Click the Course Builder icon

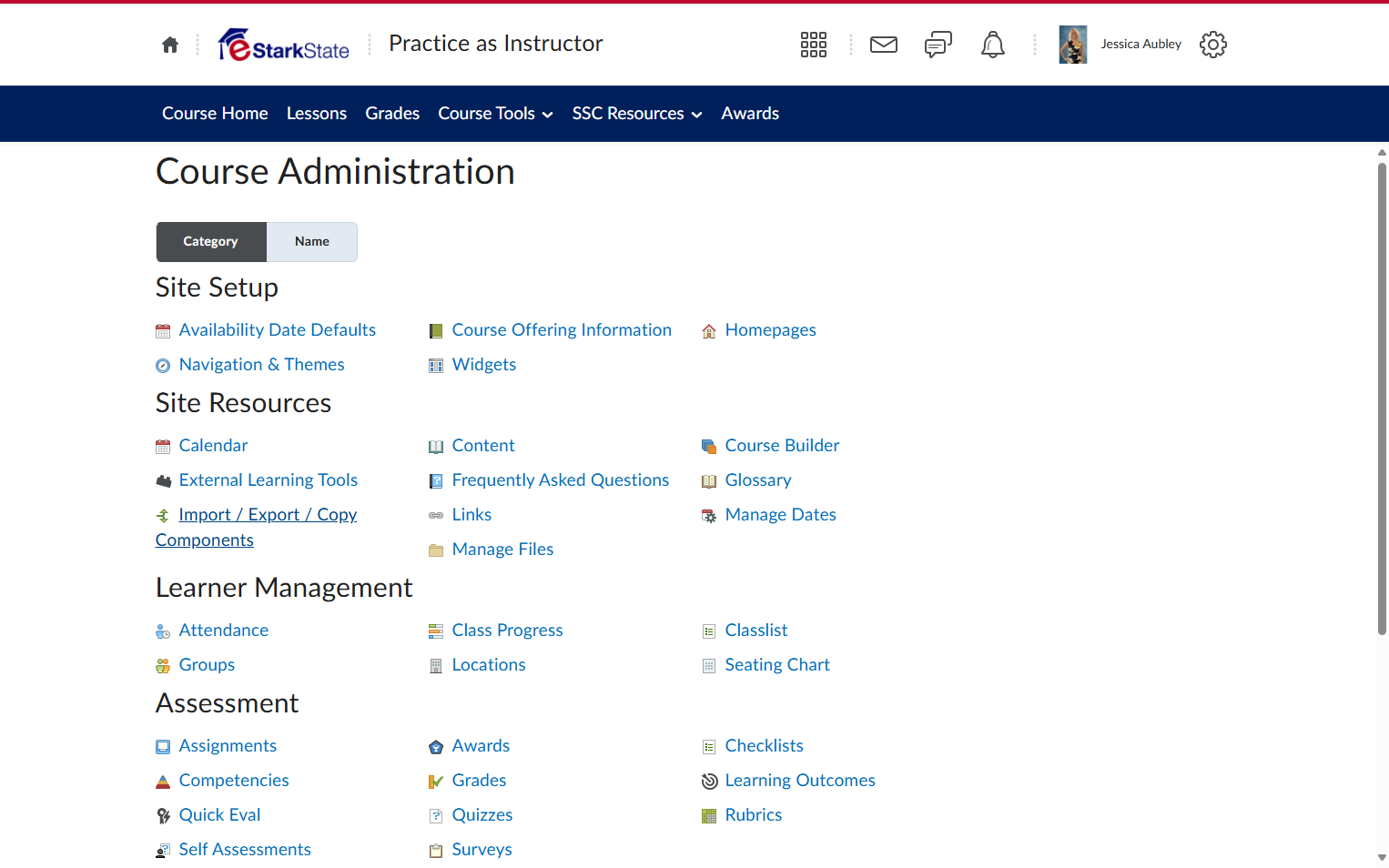[x=709, y=447]
